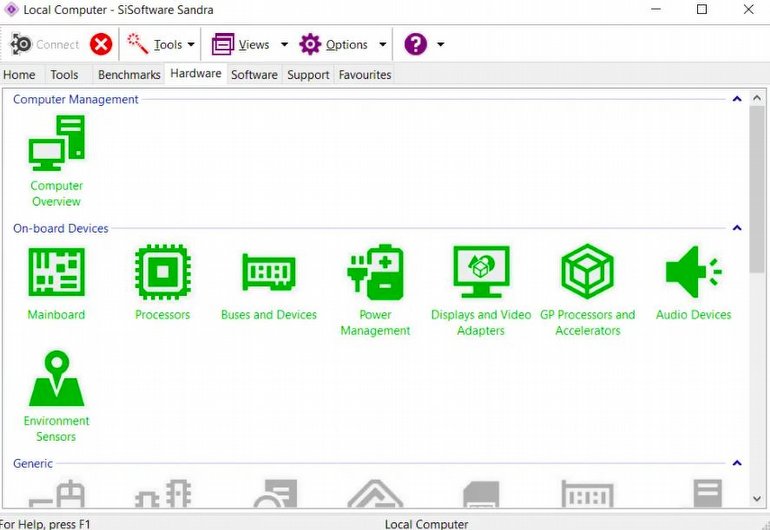Viewport: 770px width, 530px height.
Task: Click the red Disconnect X icon
Action: (101, 44)
